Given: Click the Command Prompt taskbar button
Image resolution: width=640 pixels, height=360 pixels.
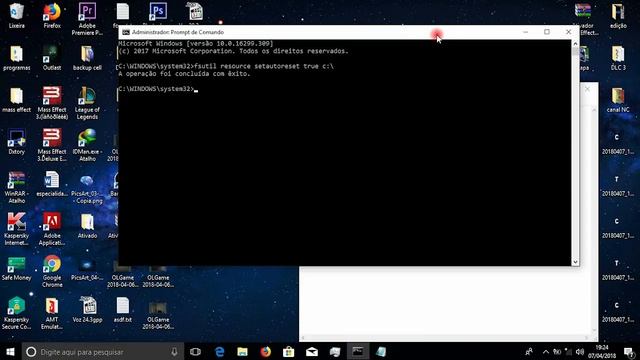Looking at the screenshot, I should 358,351.
